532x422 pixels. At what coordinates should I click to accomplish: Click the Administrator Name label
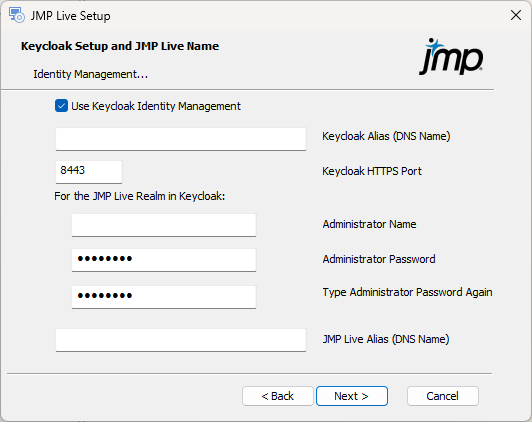coord(369,224)
